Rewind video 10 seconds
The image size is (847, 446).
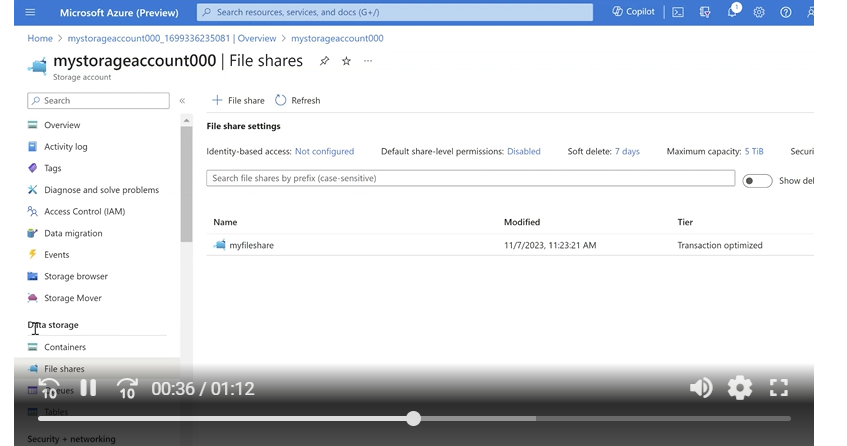tap(49, 388)
